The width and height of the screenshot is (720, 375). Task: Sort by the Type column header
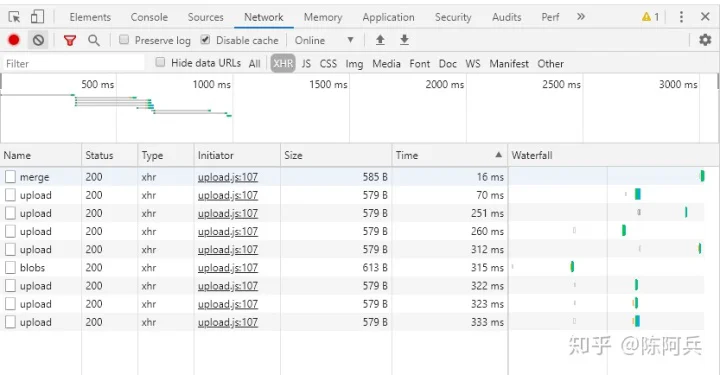pos(166,155)
